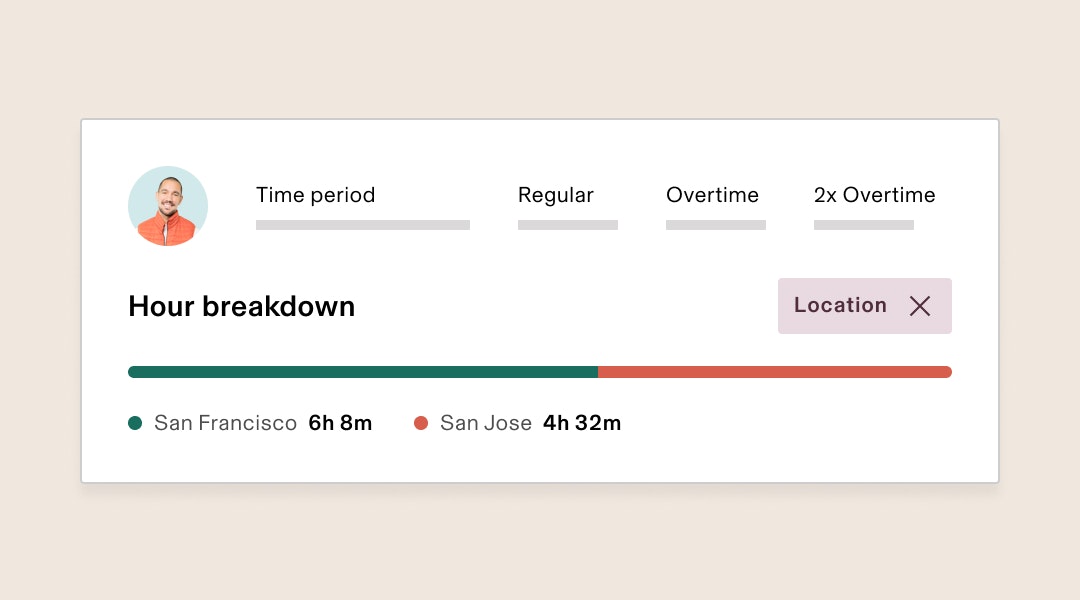
Task: Click the red San Jose bar segment
Action: click(x=775, y=372)
